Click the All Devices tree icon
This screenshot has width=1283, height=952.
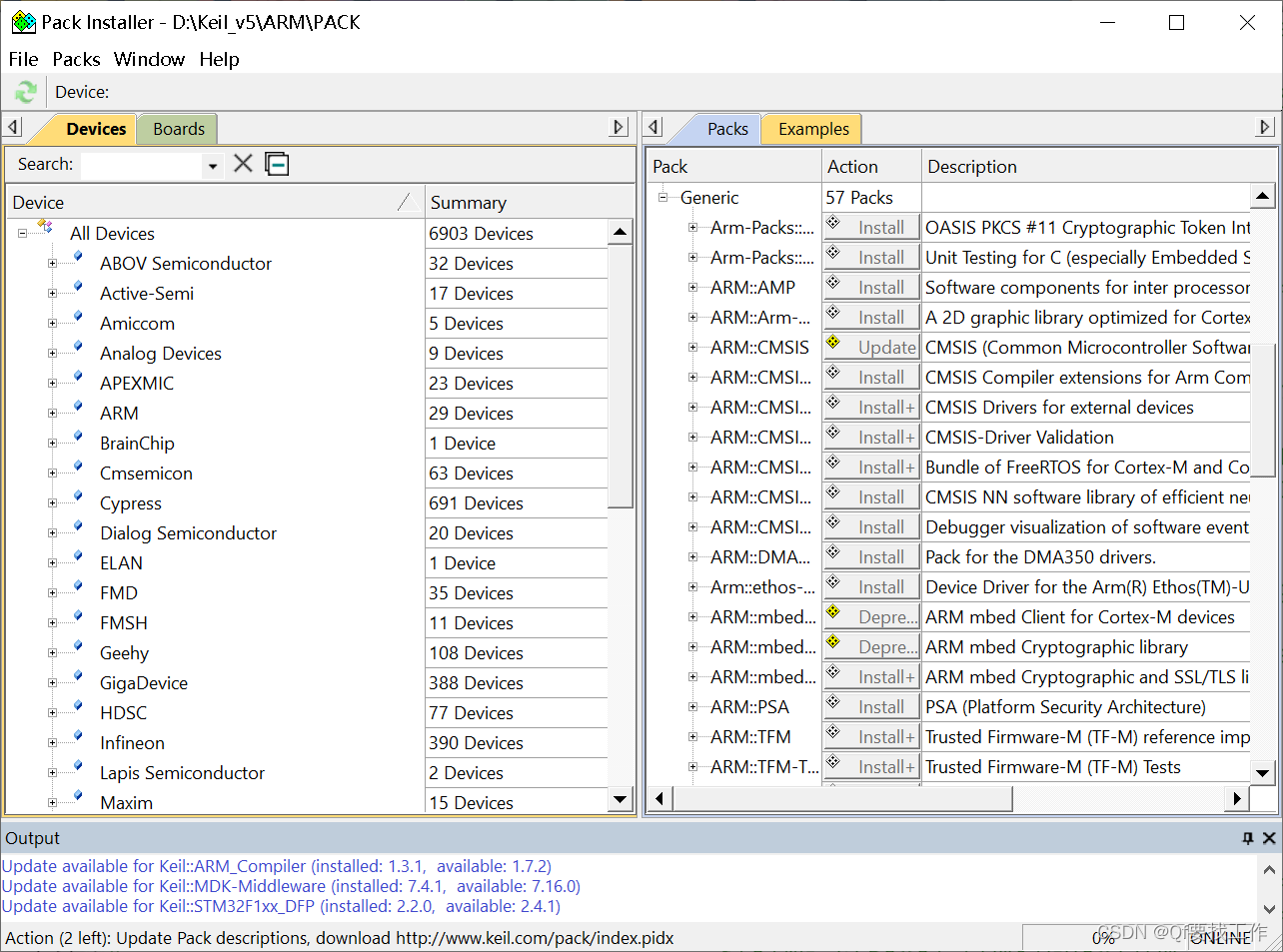click(x=45, y=228)
